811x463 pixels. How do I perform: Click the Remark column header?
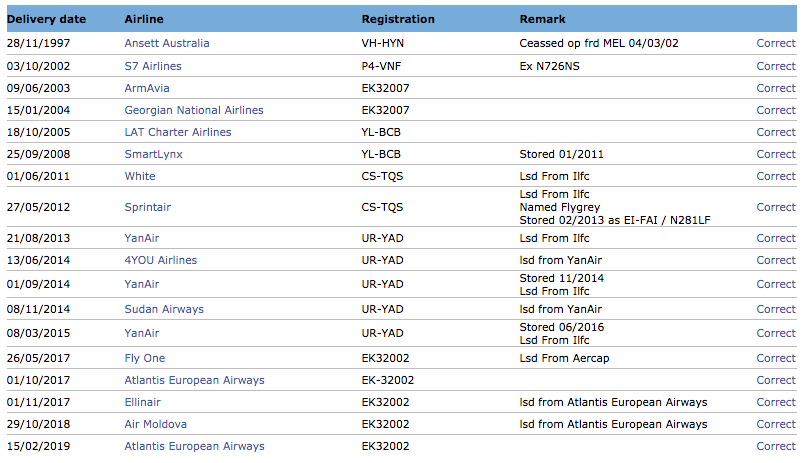tap(543, 19)
